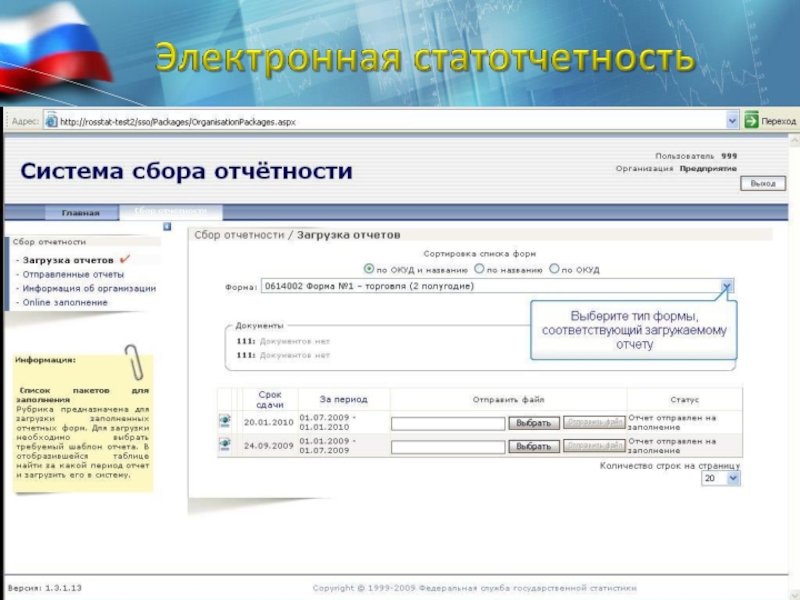The image size is (800, 600).
Task: Click Система сбора отчётности title
Action: (x=186, y=171)
